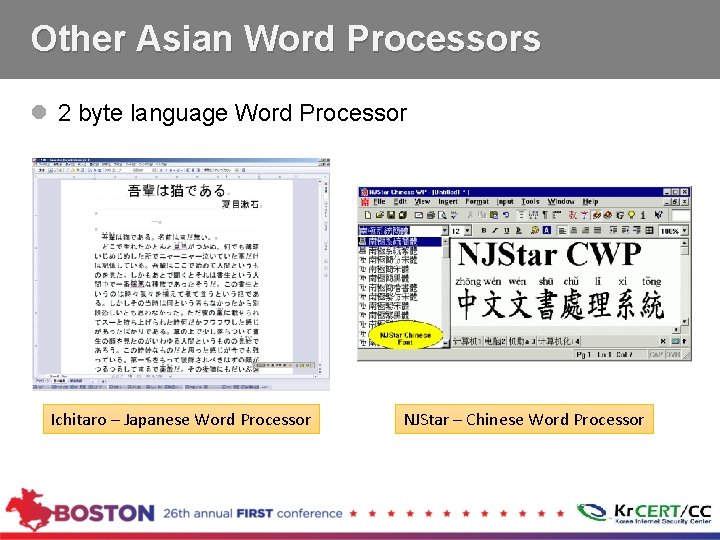The height and width of the screenshot is (540, 720).
Task: Click the yellow lightbulb icon in NJStar
Action: click(x=631, y=215)
